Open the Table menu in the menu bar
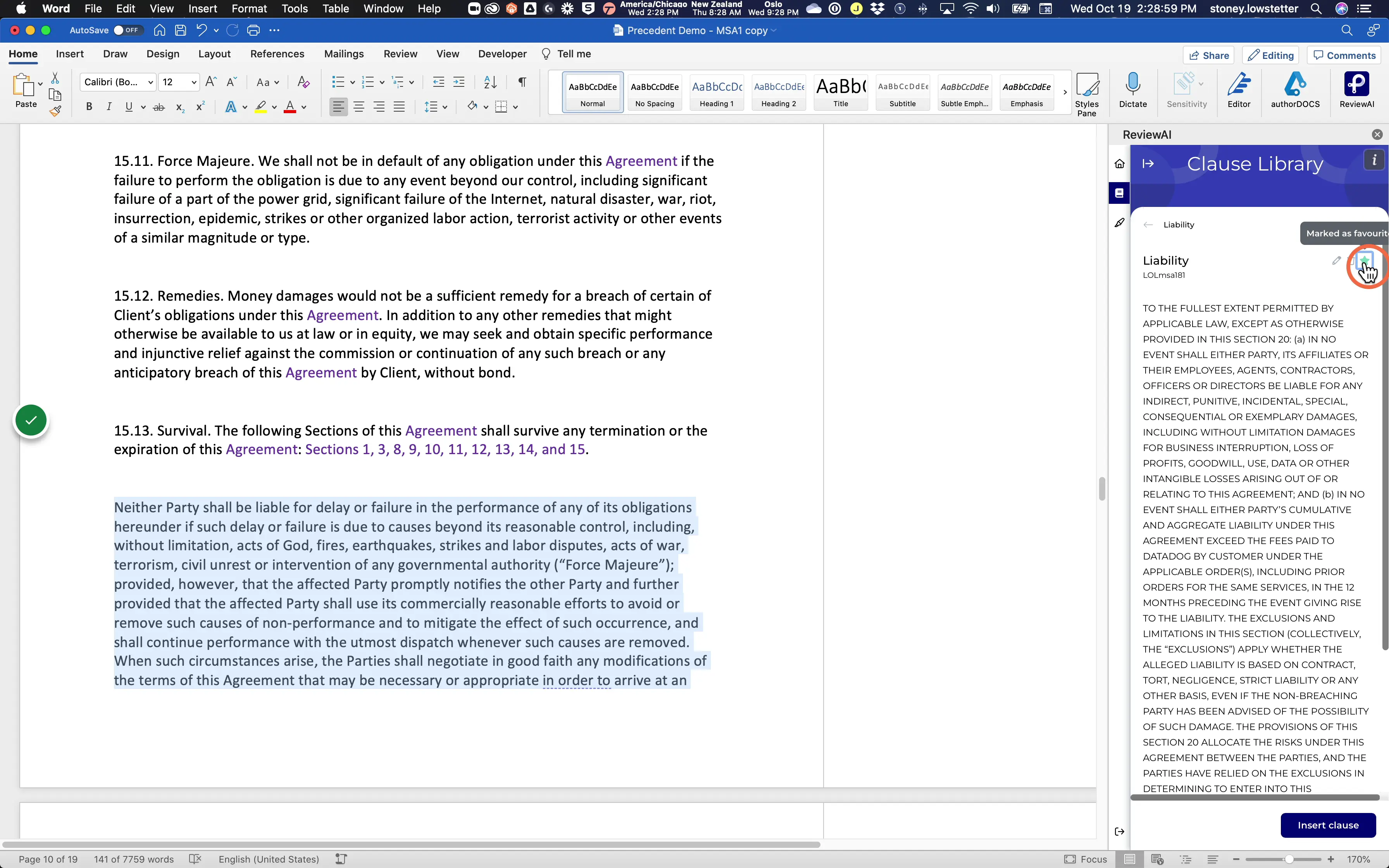 click(336, 9)
